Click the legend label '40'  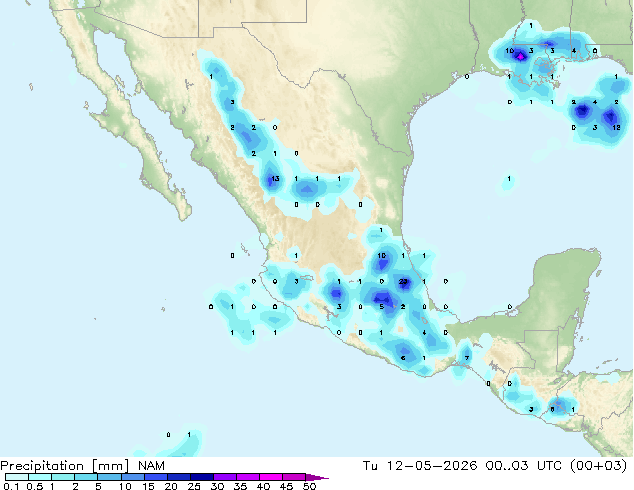click(263, 486)
